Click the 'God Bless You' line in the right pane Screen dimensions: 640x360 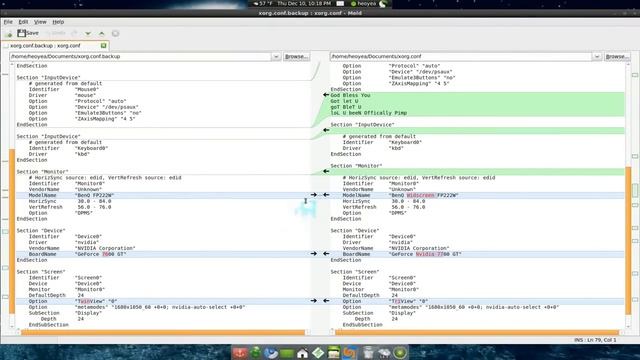(x=350, y=95)
